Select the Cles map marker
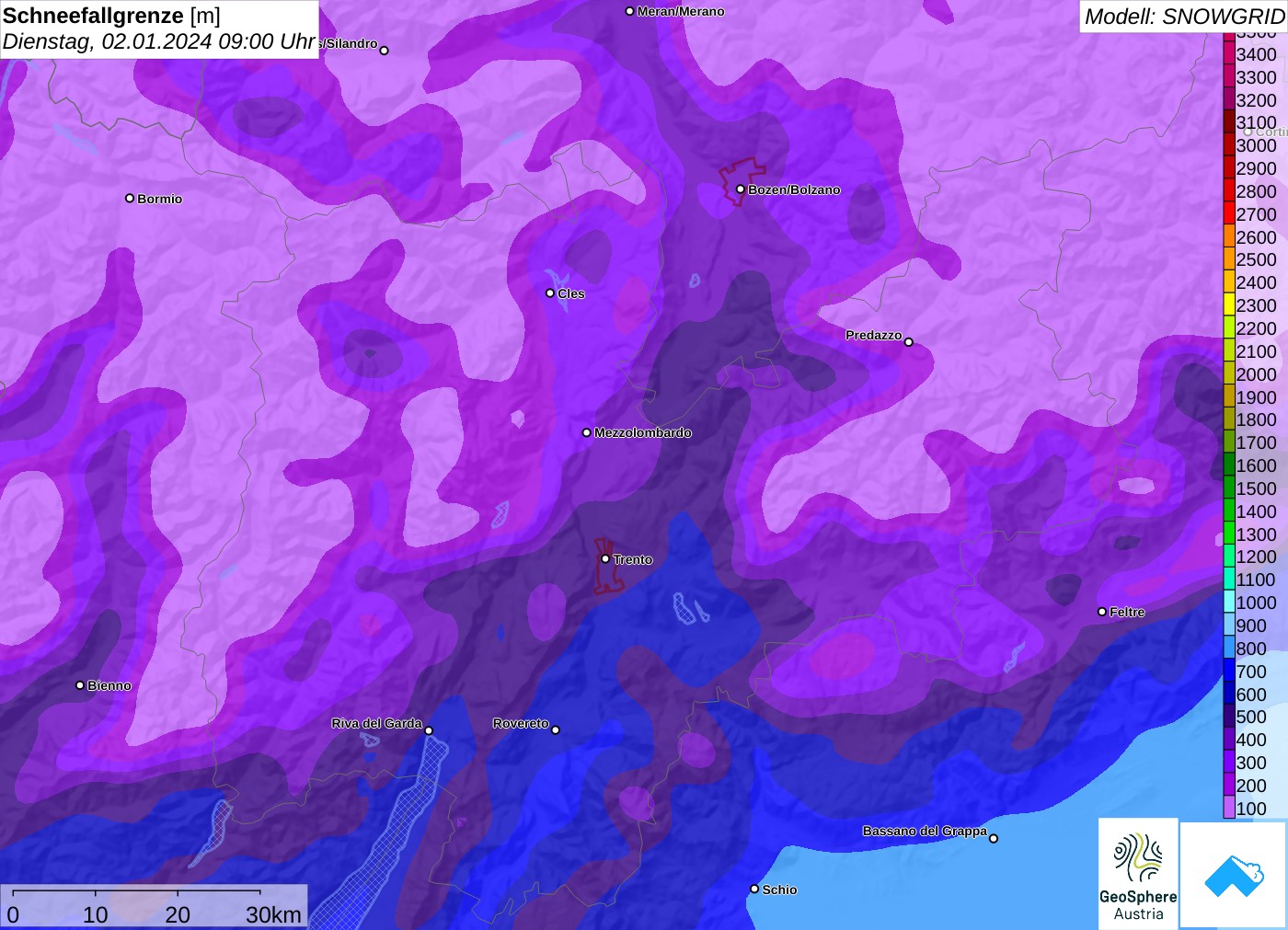This screenshot has width=1288, height=930. tap(550, 293)
